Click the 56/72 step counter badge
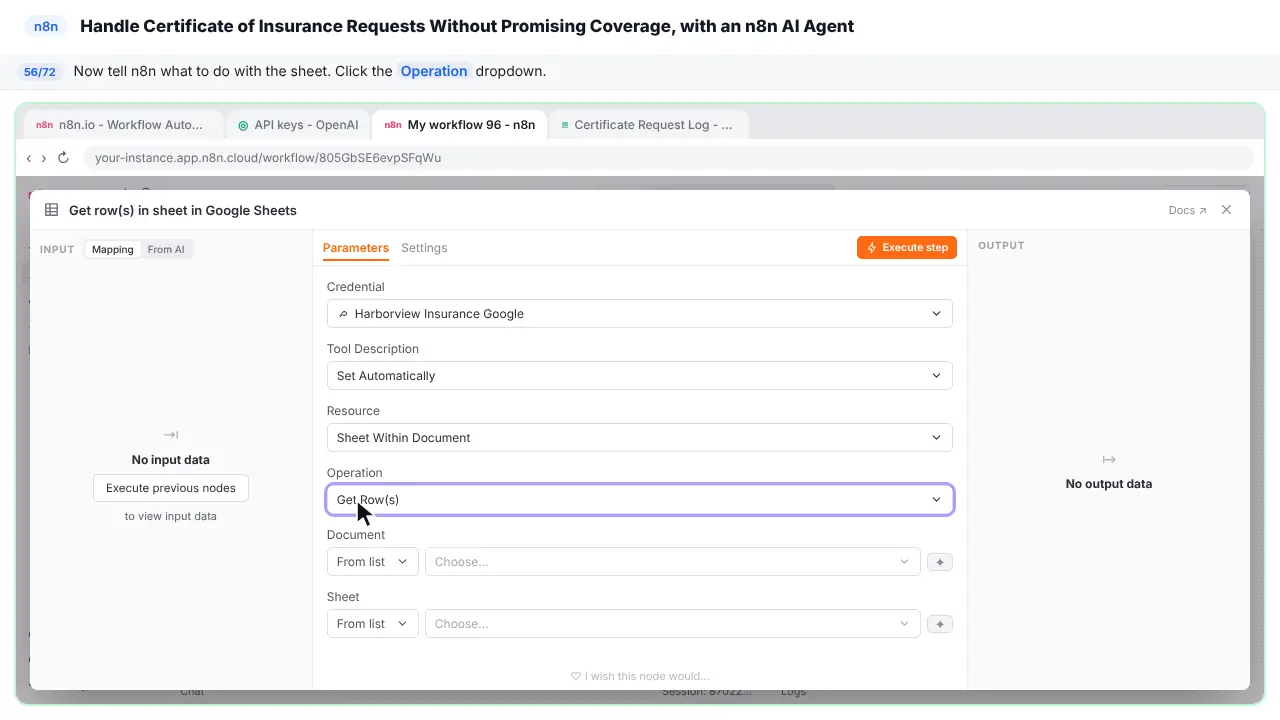This screenshot has width=1280, height=720. pyautogui.click(x=40, y=72)
